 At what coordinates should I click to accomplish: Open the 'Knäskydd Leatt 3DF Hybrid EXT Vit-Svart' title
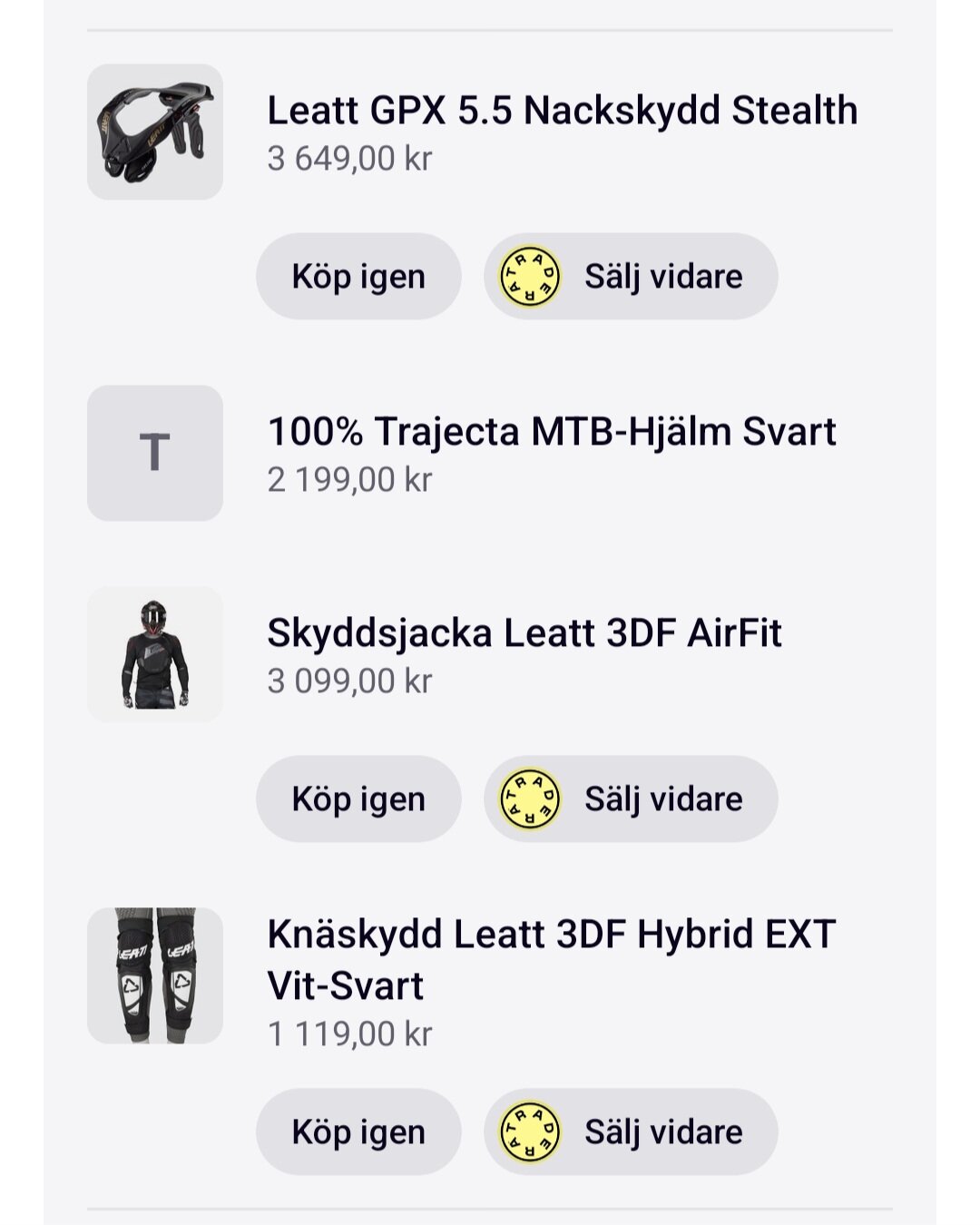tap(550, 959)
